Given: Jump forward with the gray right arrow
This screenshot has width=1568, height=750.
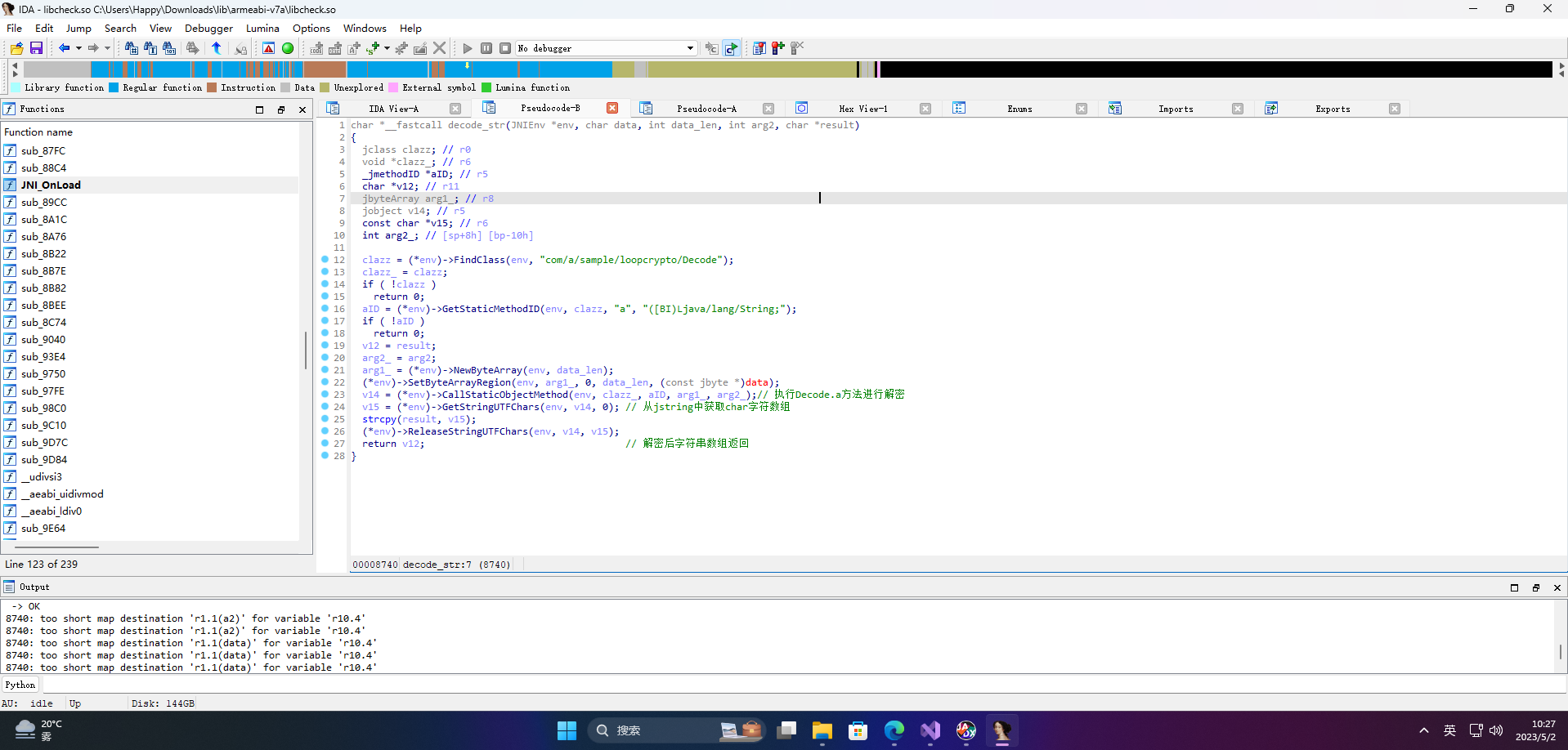Looking at the screenshot, I should 93,48.
